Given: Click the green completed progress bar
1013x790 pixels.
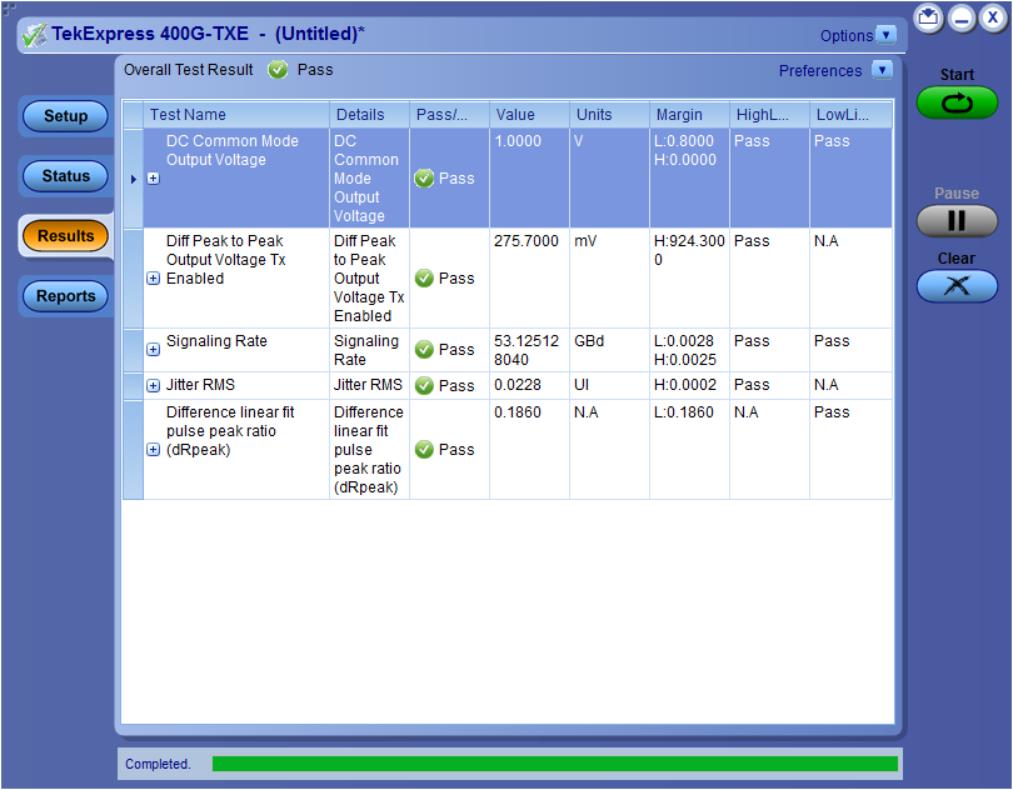Looking at the screenshot, I should [x=555, y=765].
